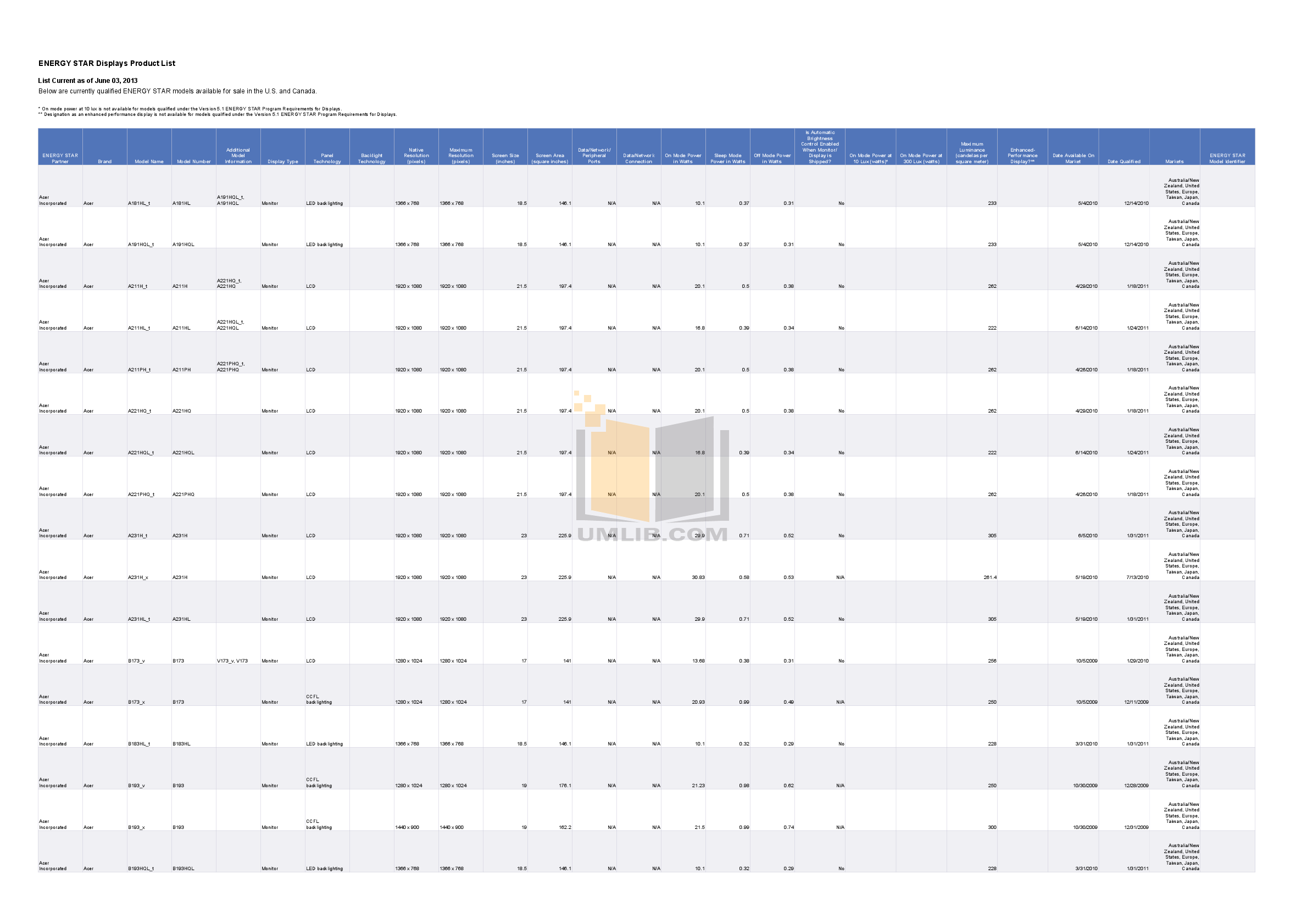The width and height of the screenshot is (1307, 924).
Task: Click the Model Name column header
Action: tap(149, 162)
